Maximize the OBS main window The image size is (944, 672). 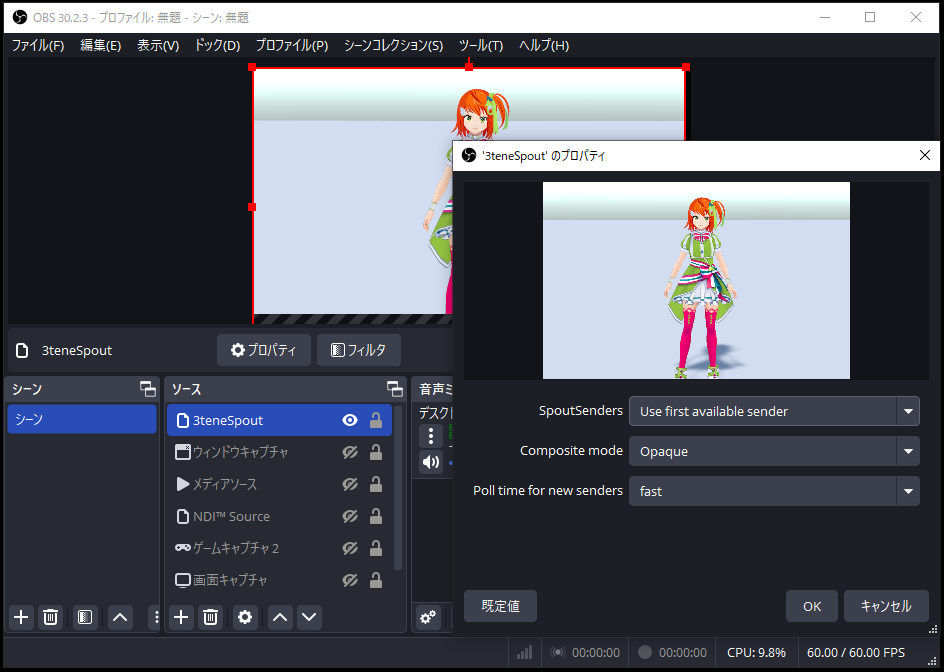870,17
